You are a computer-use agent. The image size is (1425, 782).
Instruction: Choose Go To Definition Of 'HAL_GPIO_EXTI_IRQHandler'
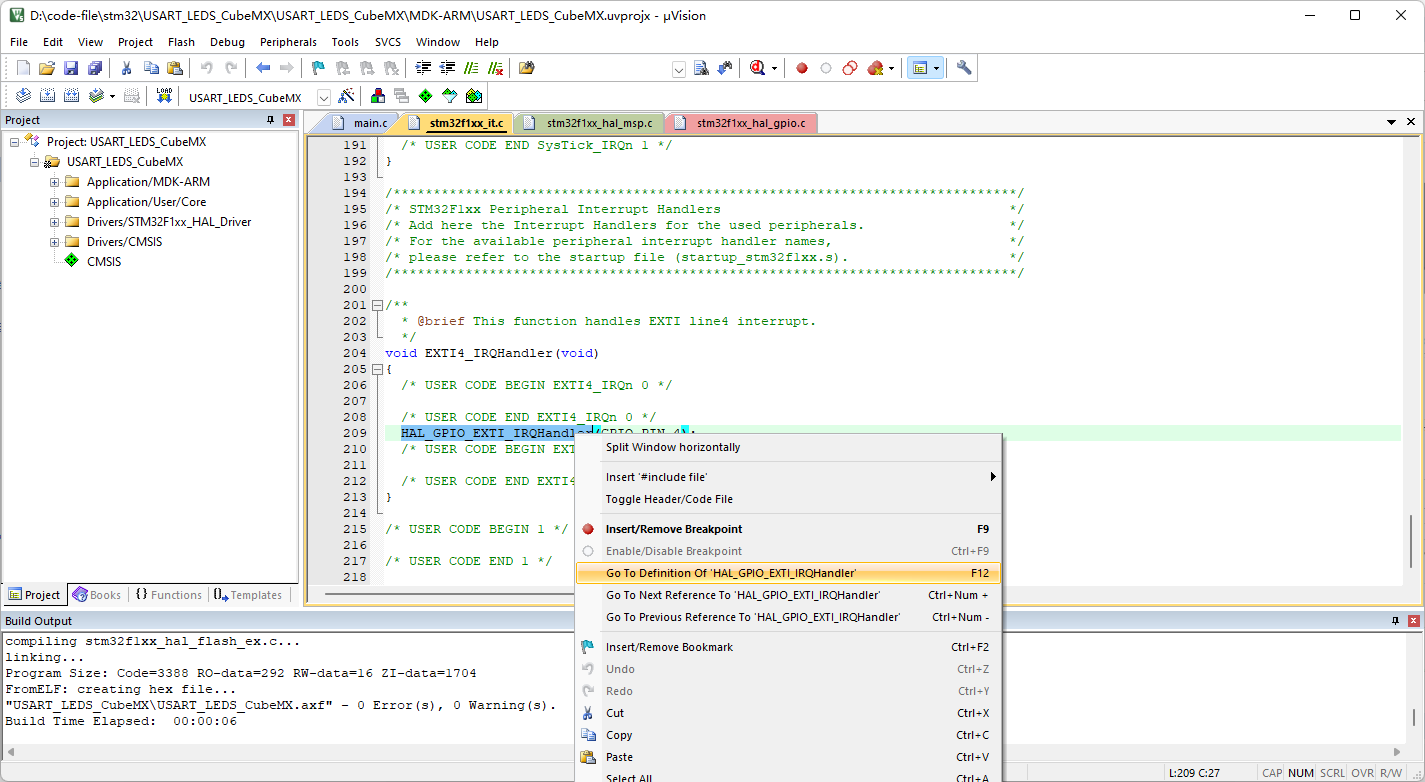[x=789, y=573]
